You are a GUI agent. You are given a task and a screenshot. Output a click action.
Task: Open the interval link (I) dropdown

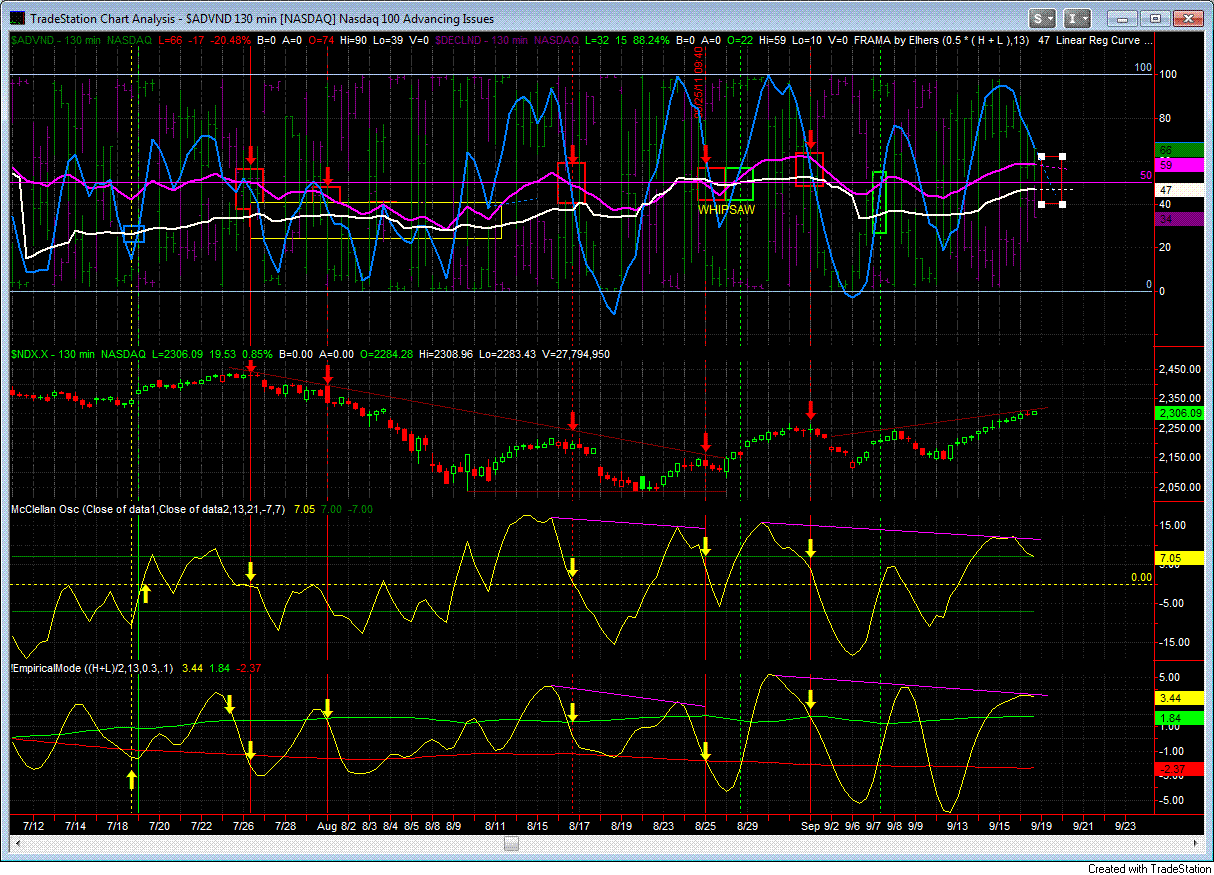[x=1077, y=18]
